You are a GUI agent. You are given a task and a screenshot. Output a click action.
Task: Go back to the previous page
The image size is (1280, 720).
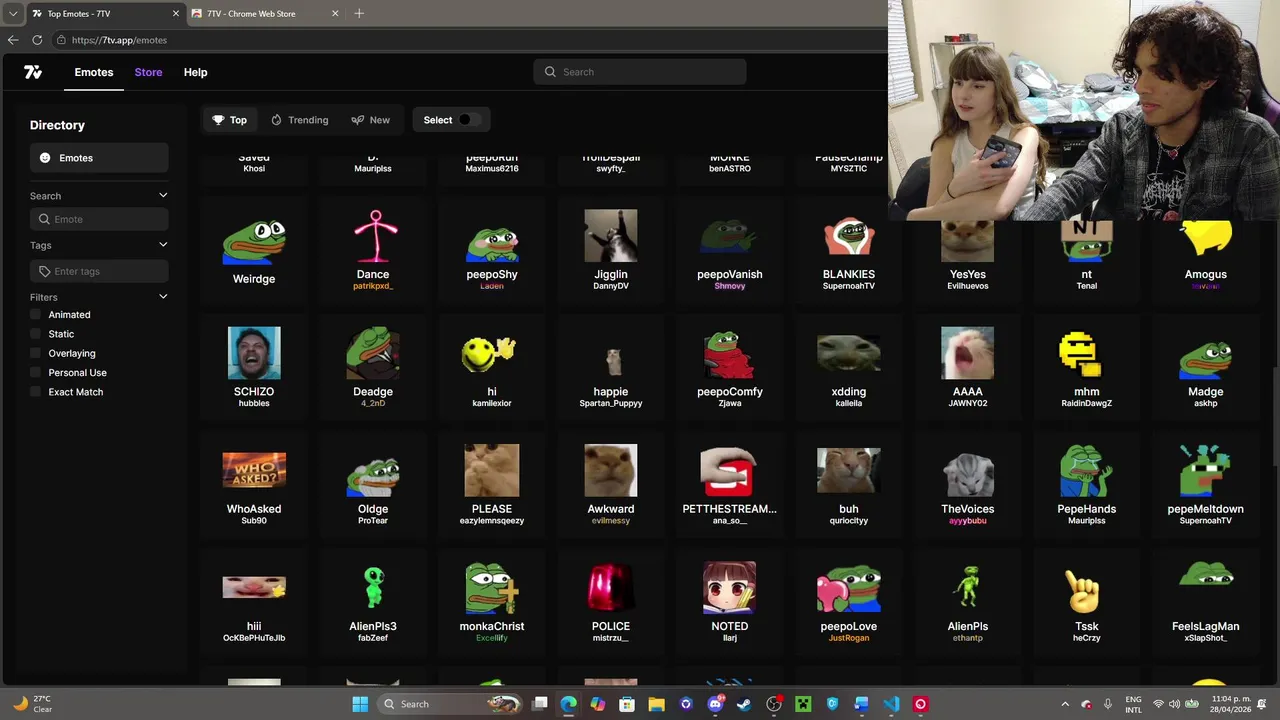click(13, 40)
